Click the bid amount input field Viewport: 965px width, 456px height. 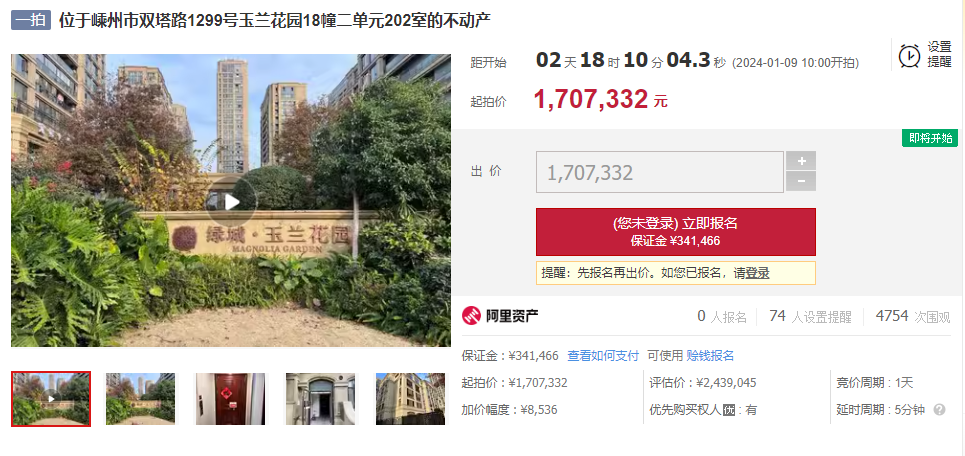tap(660, 172)
